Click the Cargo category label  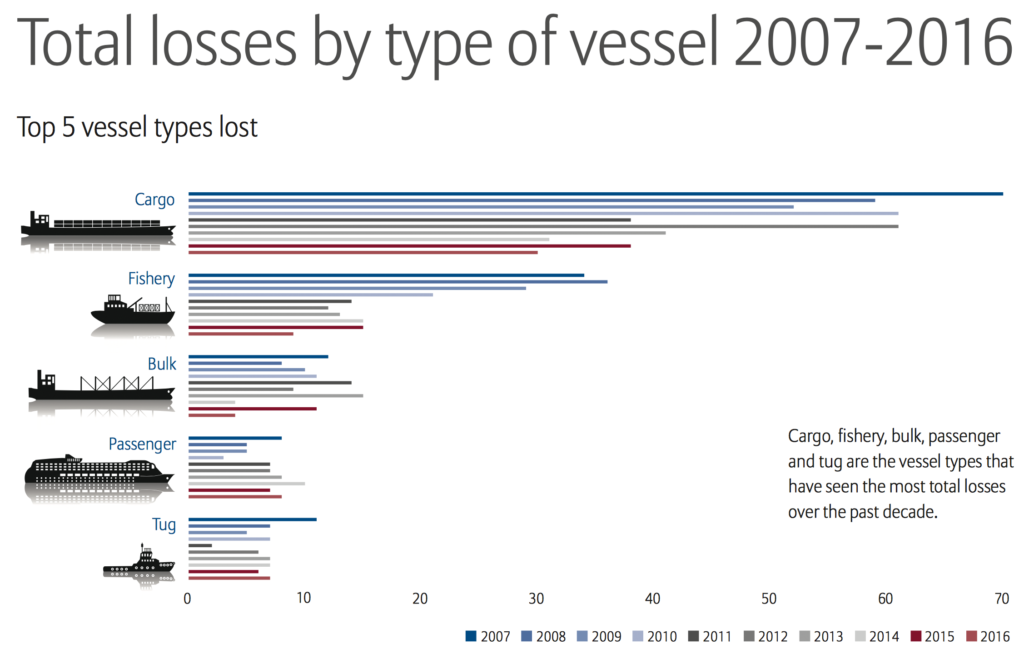tap(155, 200)
